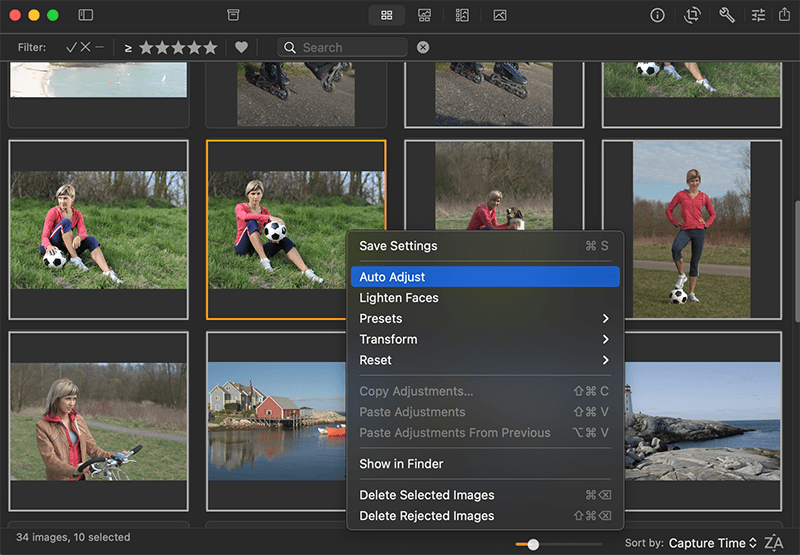The height and width of the screenshot is (555, 800).
Task: Choose Show in Finder
Action: point(485,464)
